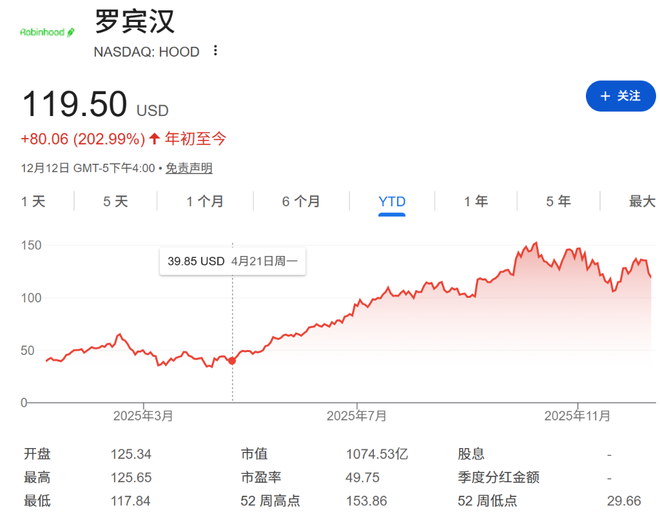Click the blue 关注 follow button
Screen dimensions: 660x528
click(620, 96)
